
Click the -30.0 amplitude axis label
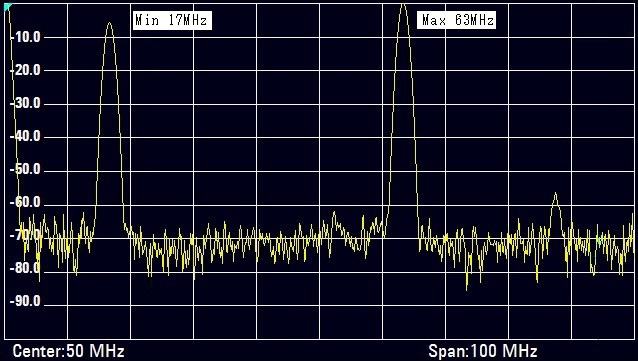(x=25, y=103)
